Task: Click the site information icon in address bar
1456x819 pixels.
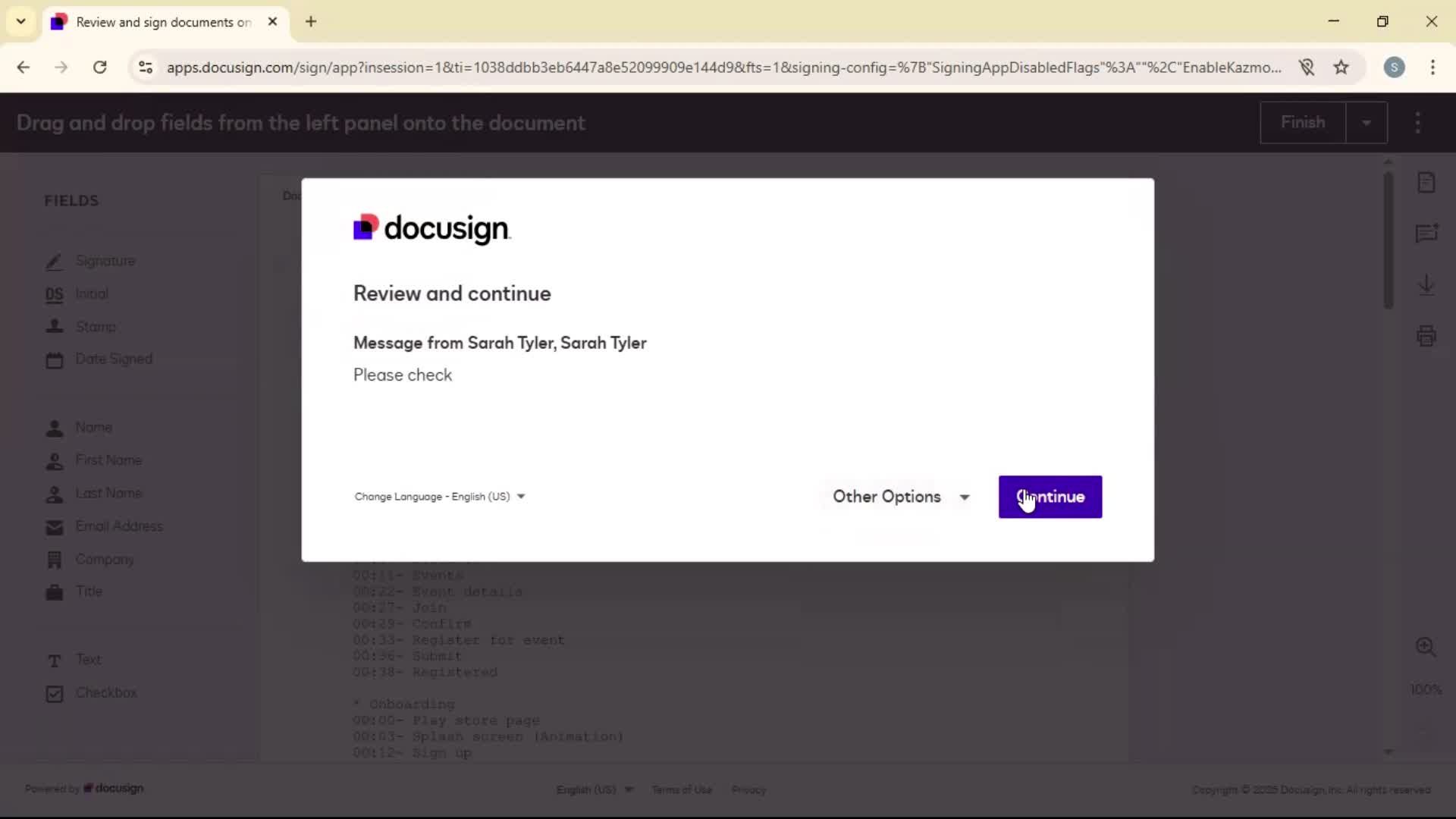Action: point(146,67)
